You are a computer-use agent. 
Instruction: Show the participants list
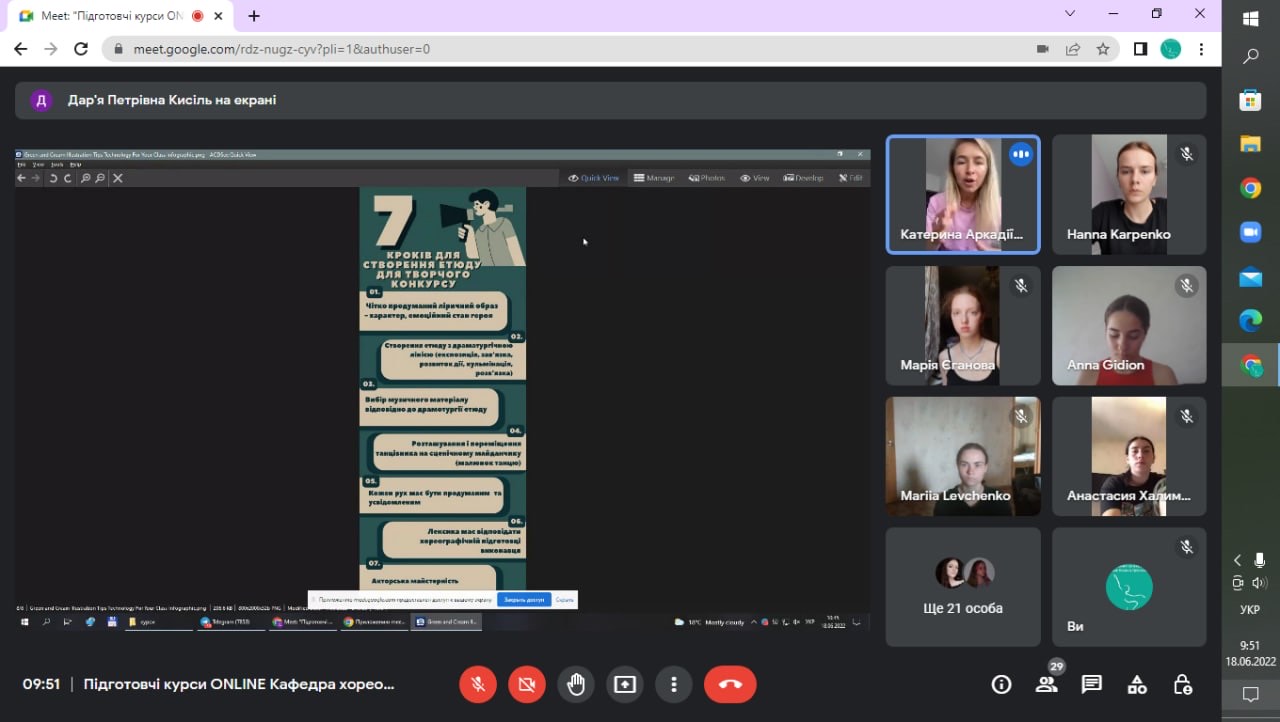(1046, 685)
